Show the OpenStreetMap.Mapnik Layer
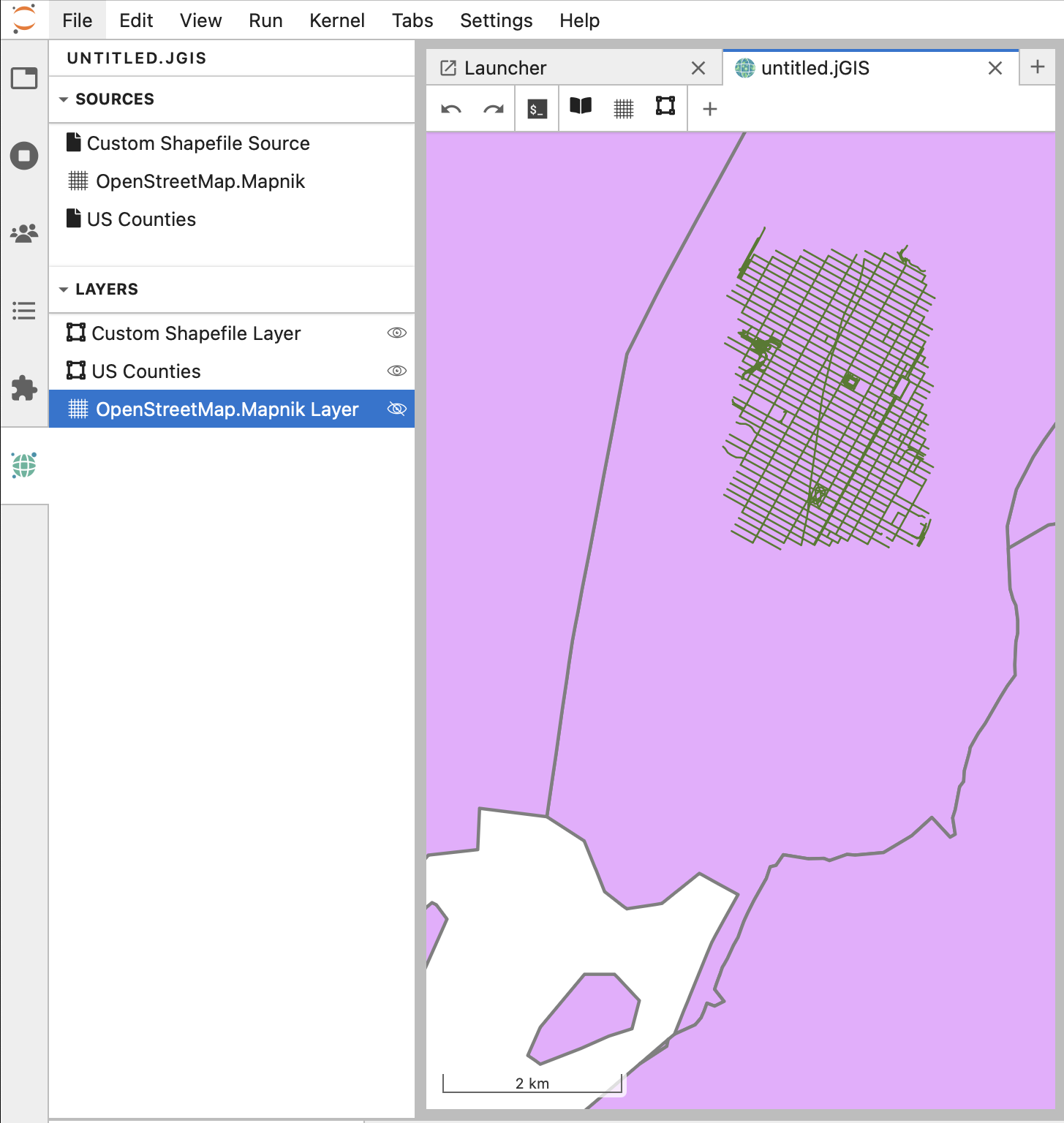The image size is (1064, 1123). click(x=396, y=409)
